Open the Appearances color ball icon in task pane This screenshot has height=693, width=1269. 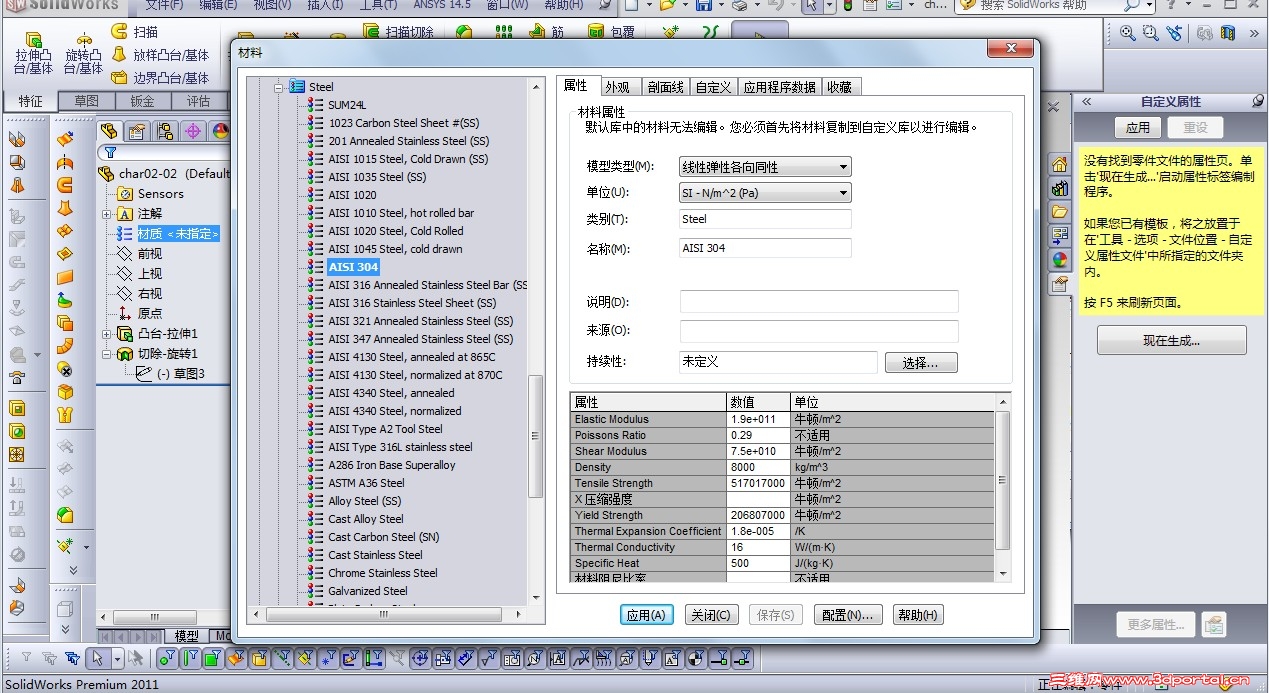coord(1059,260)
